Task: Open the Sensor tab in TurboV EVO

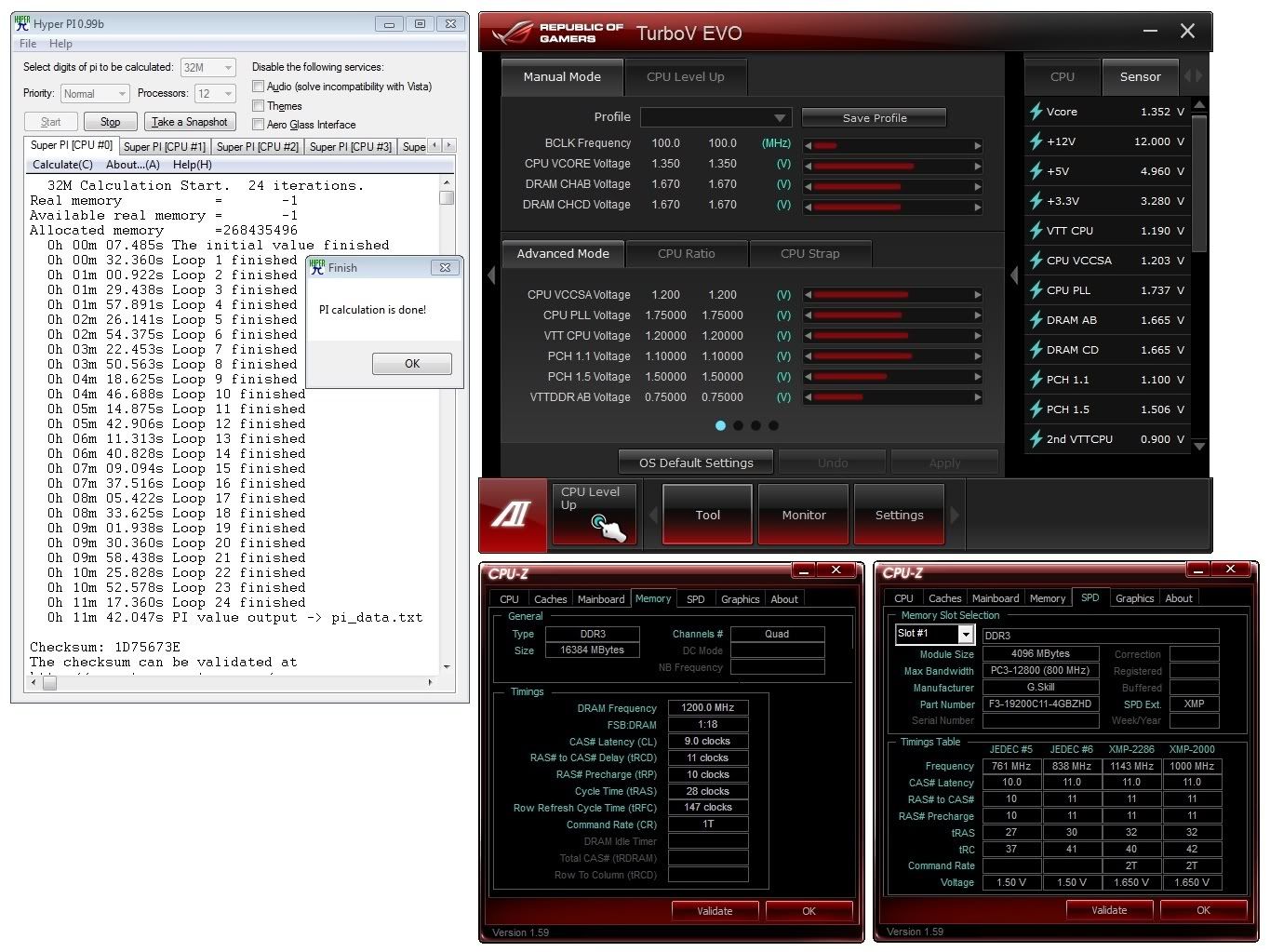Action: pyautogui.click(x=1140, y=77)
